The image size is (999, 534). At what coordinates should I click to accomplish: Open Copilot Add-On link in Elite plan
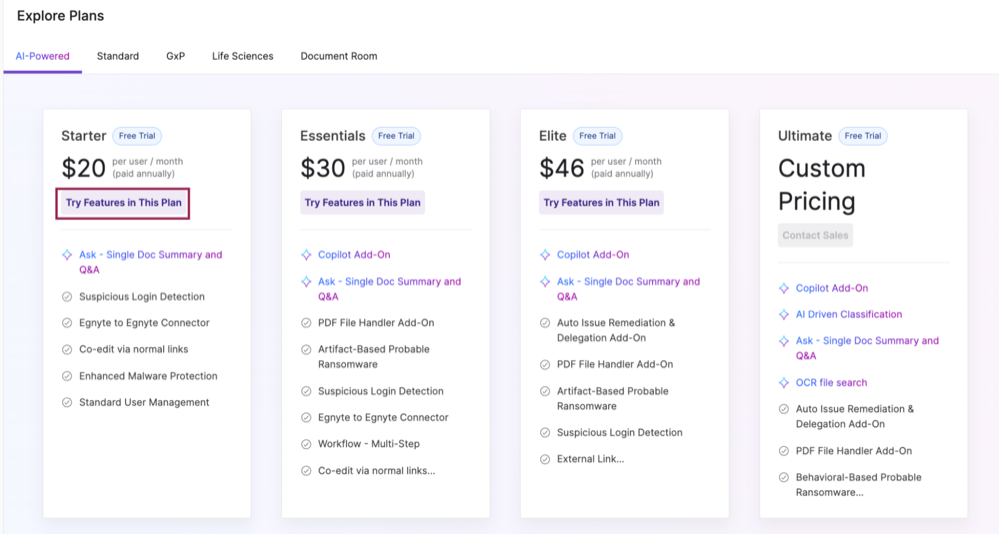tap(593, 255)
